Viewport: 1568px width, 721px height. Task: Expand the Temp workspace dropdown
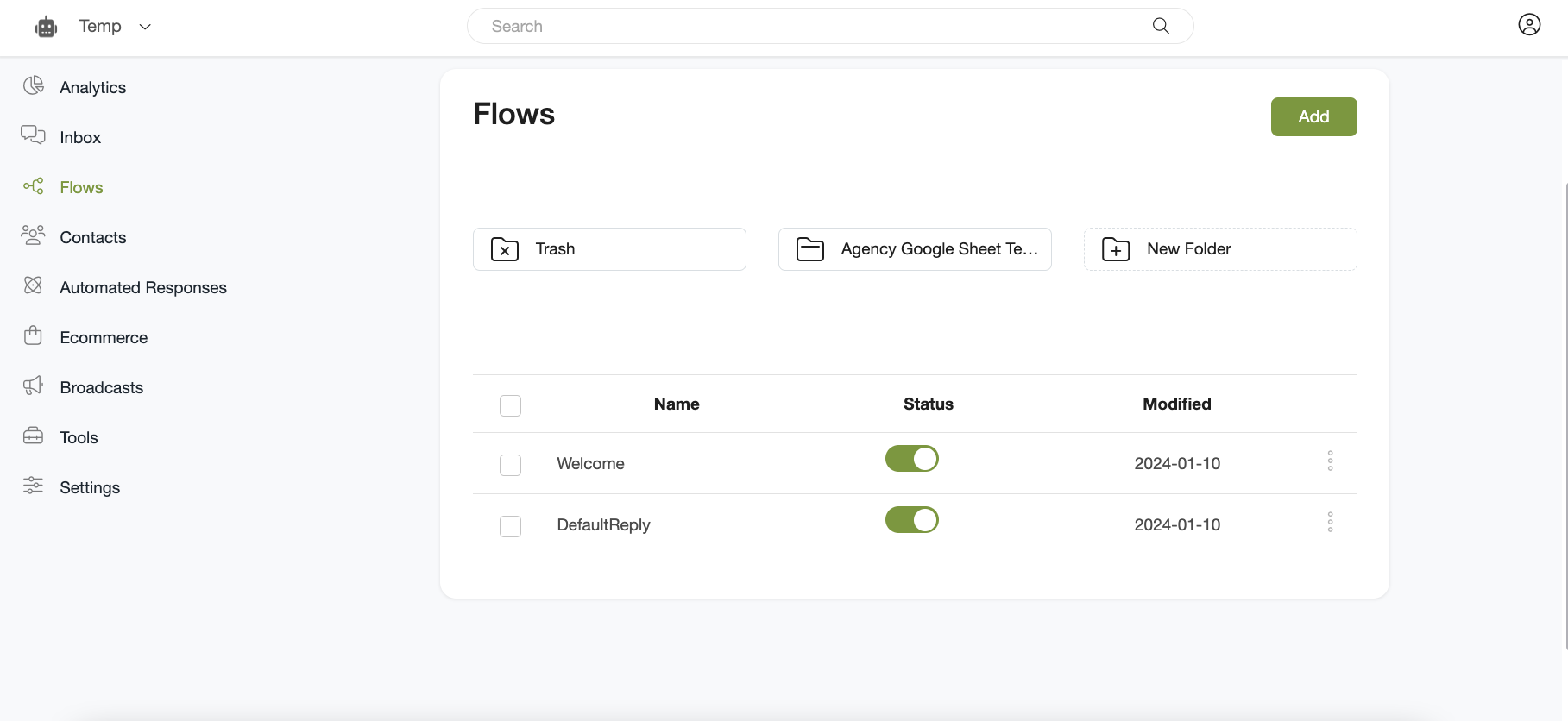(145, 27)
